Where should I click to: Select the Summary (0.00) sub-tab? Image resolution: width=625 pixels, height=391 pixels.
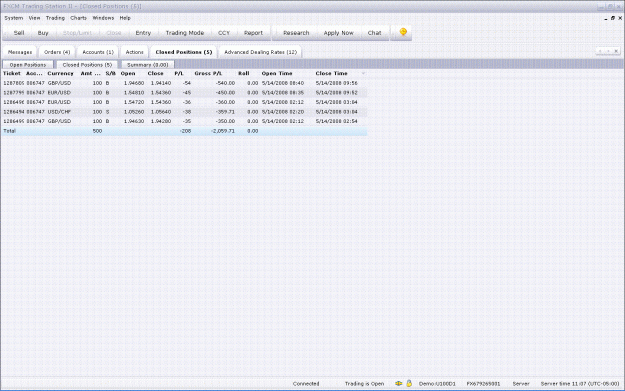coord(147,65)
